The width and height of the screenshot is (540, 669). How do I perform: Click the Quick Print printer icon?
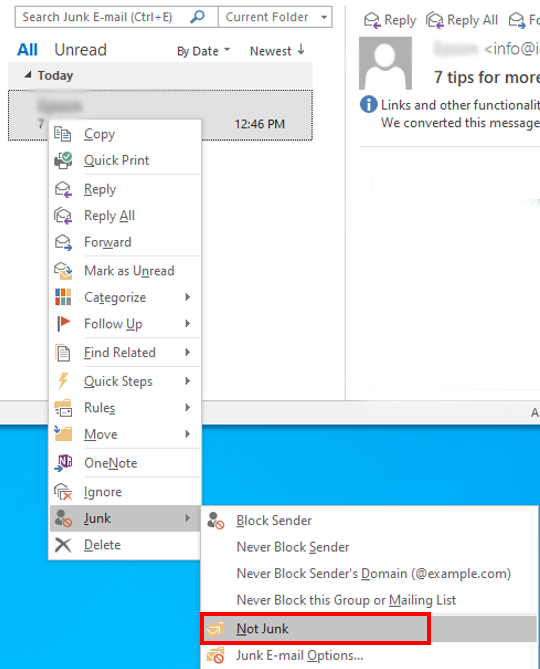pos(63,160)
